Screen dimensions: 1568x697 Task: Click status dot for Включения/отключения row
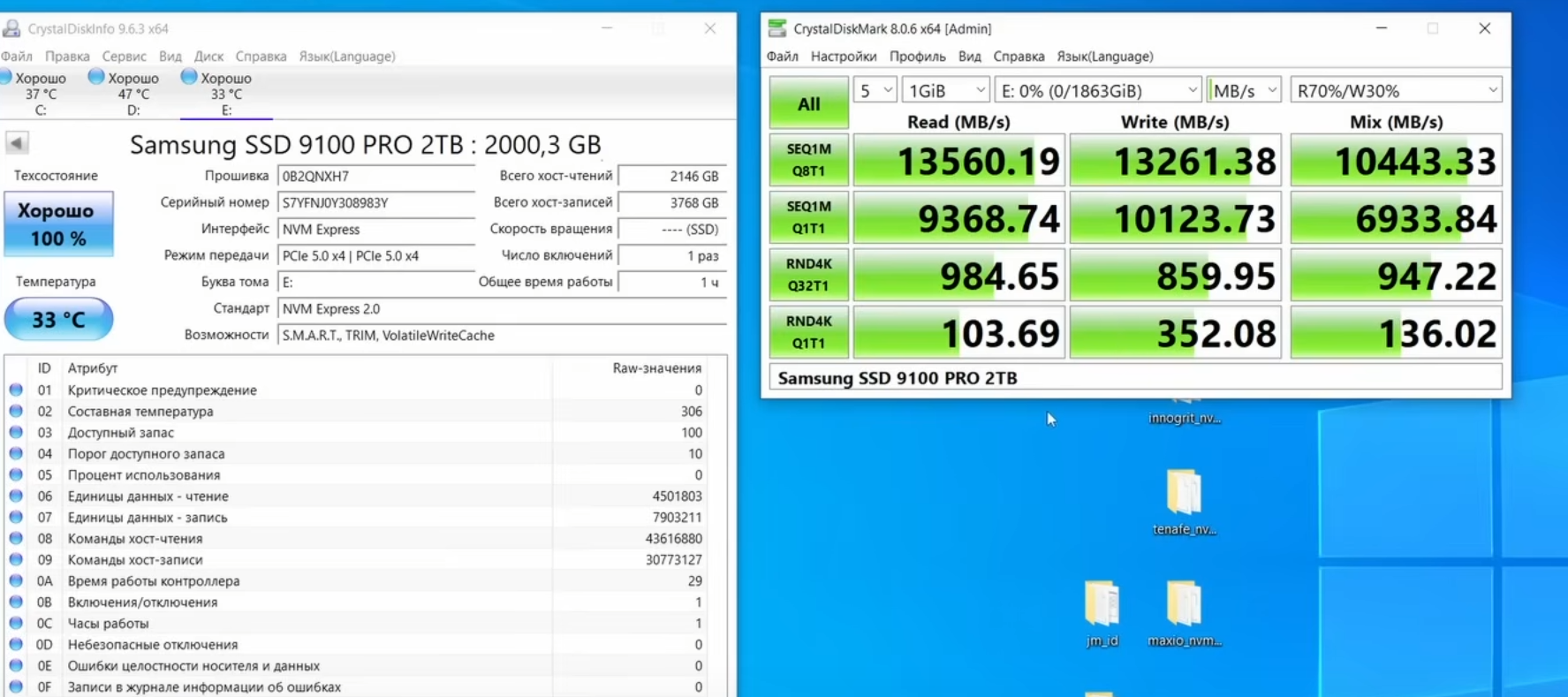pyautogui.click(x=16, y=602)
